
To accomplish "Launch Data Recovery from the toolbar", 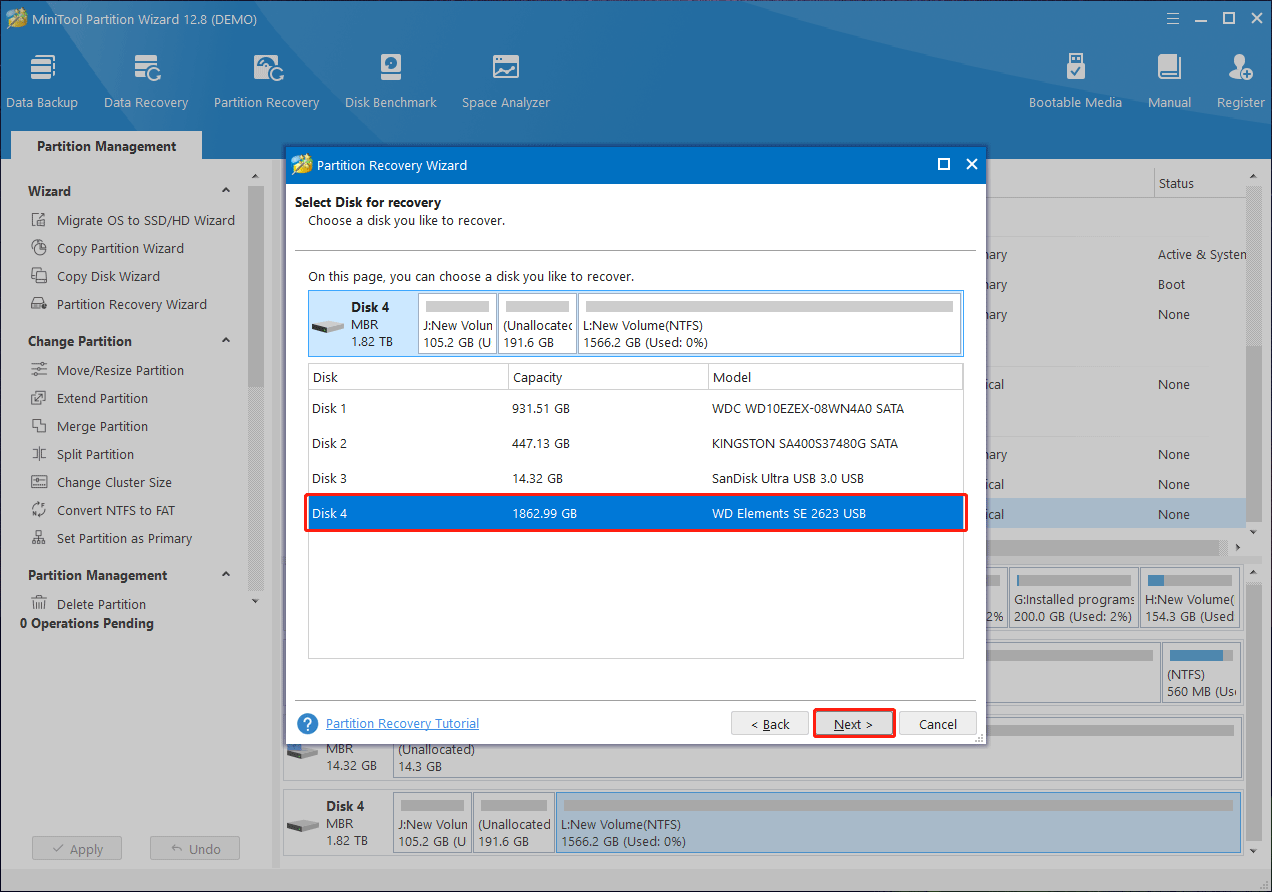I will [146, 81].
